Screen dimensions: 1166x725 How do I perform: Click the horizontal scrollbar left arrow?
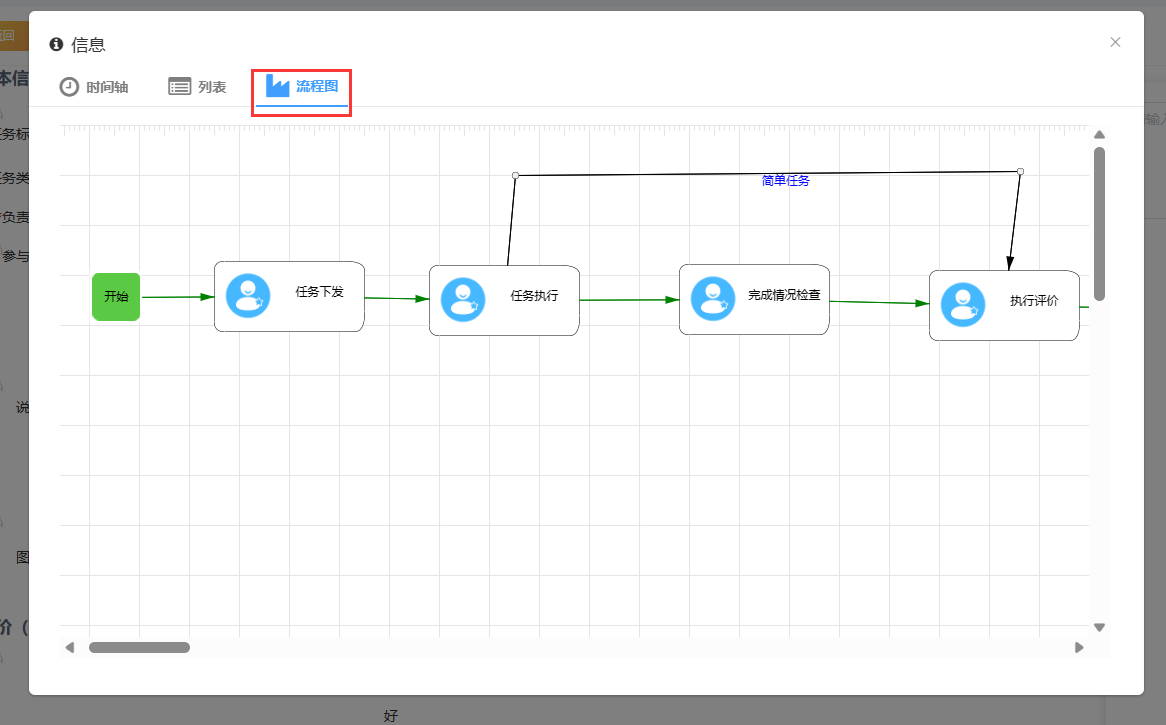tap(70, 647)
